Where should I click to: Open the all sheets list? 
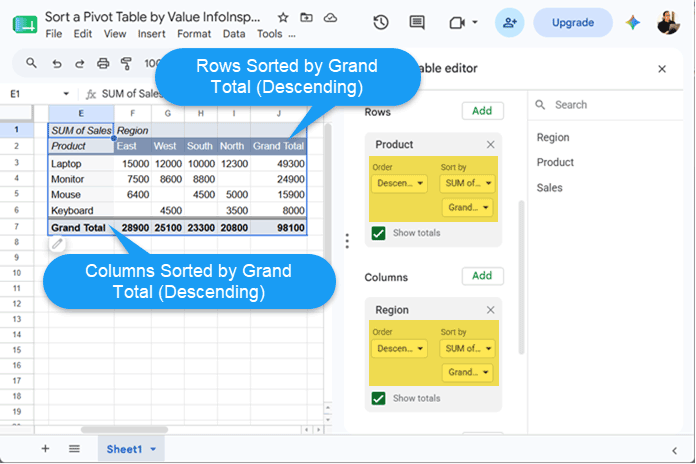74,449
